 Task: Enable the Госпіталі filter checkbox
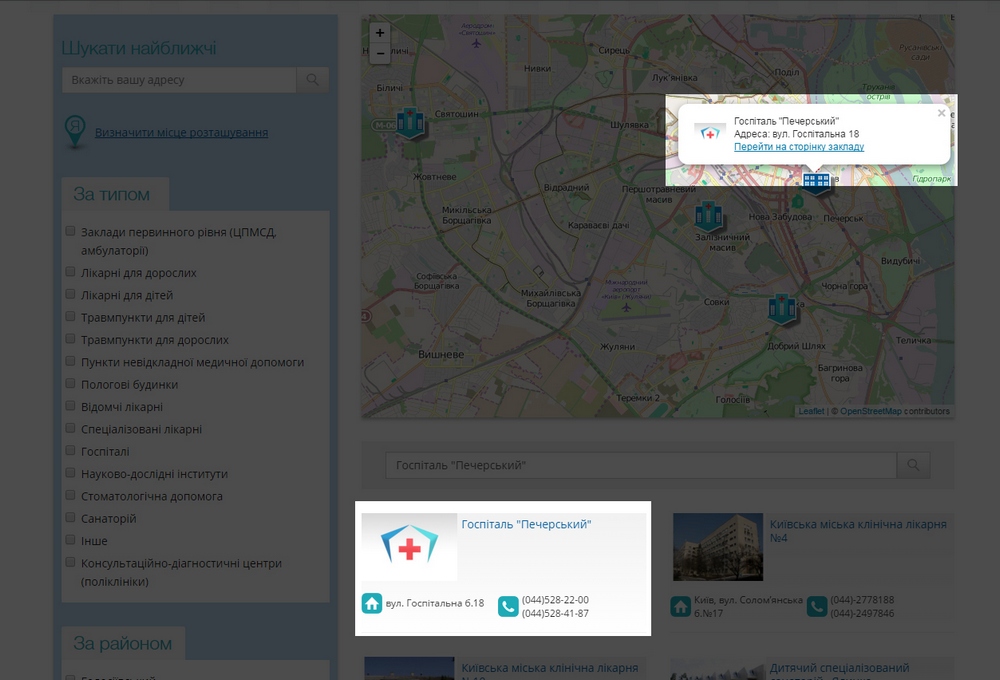pos(70,451)
